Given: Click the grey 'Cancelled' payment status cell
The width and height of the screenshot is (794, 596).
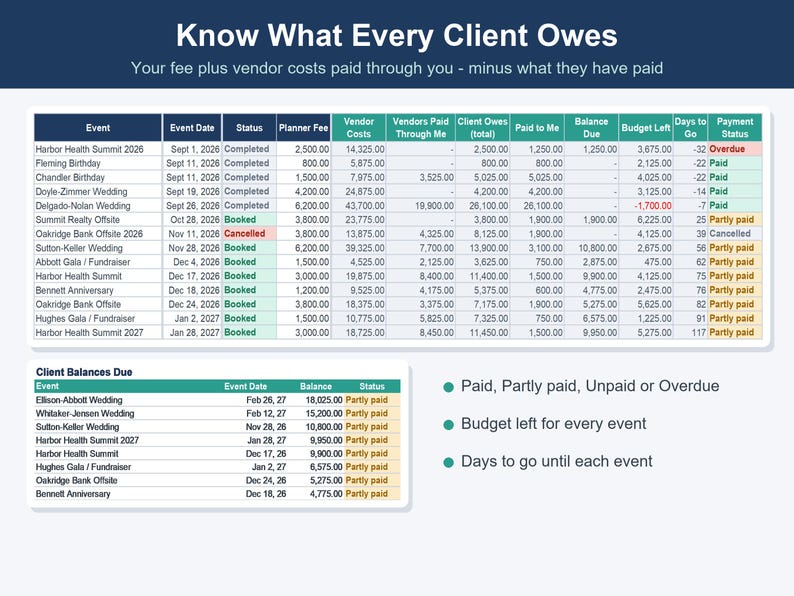Looking at the screenshot, I should click(735, 233).
